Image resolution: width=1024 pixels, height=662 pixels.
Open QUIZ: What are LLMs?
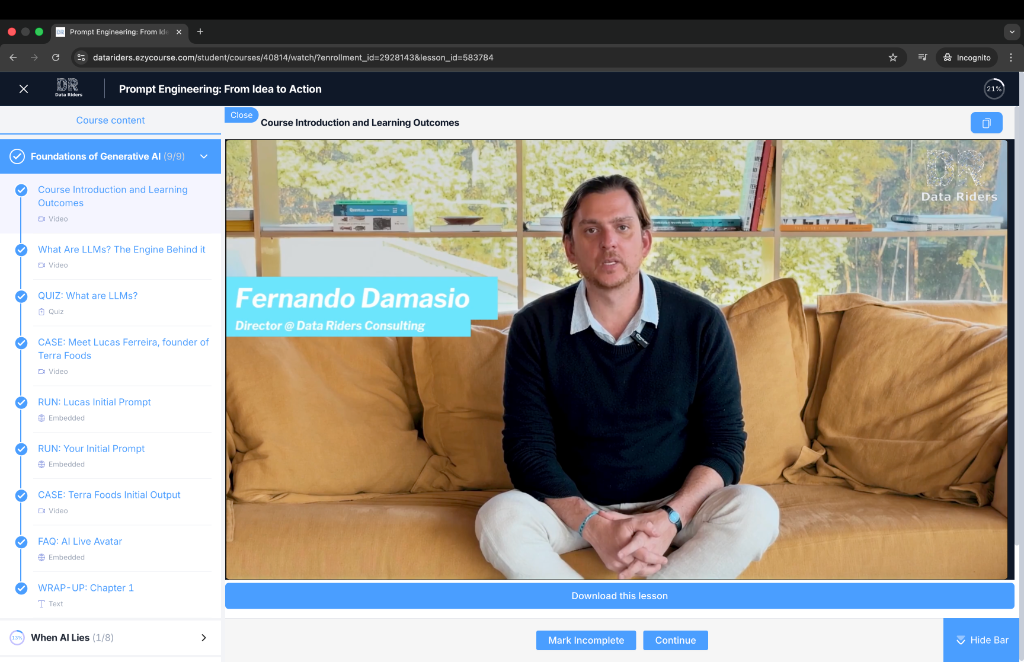(88, 296)
